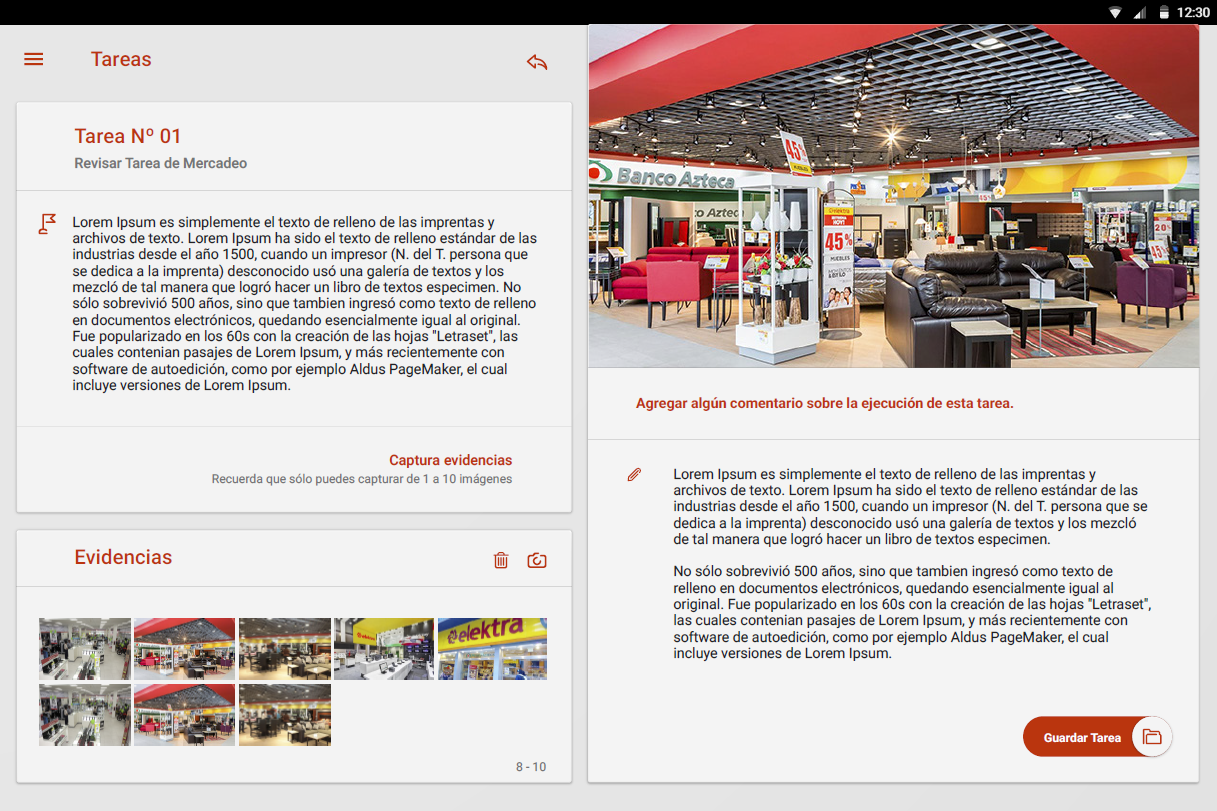
Task: Click the flag icon beside task description
Action: point(47,223)
